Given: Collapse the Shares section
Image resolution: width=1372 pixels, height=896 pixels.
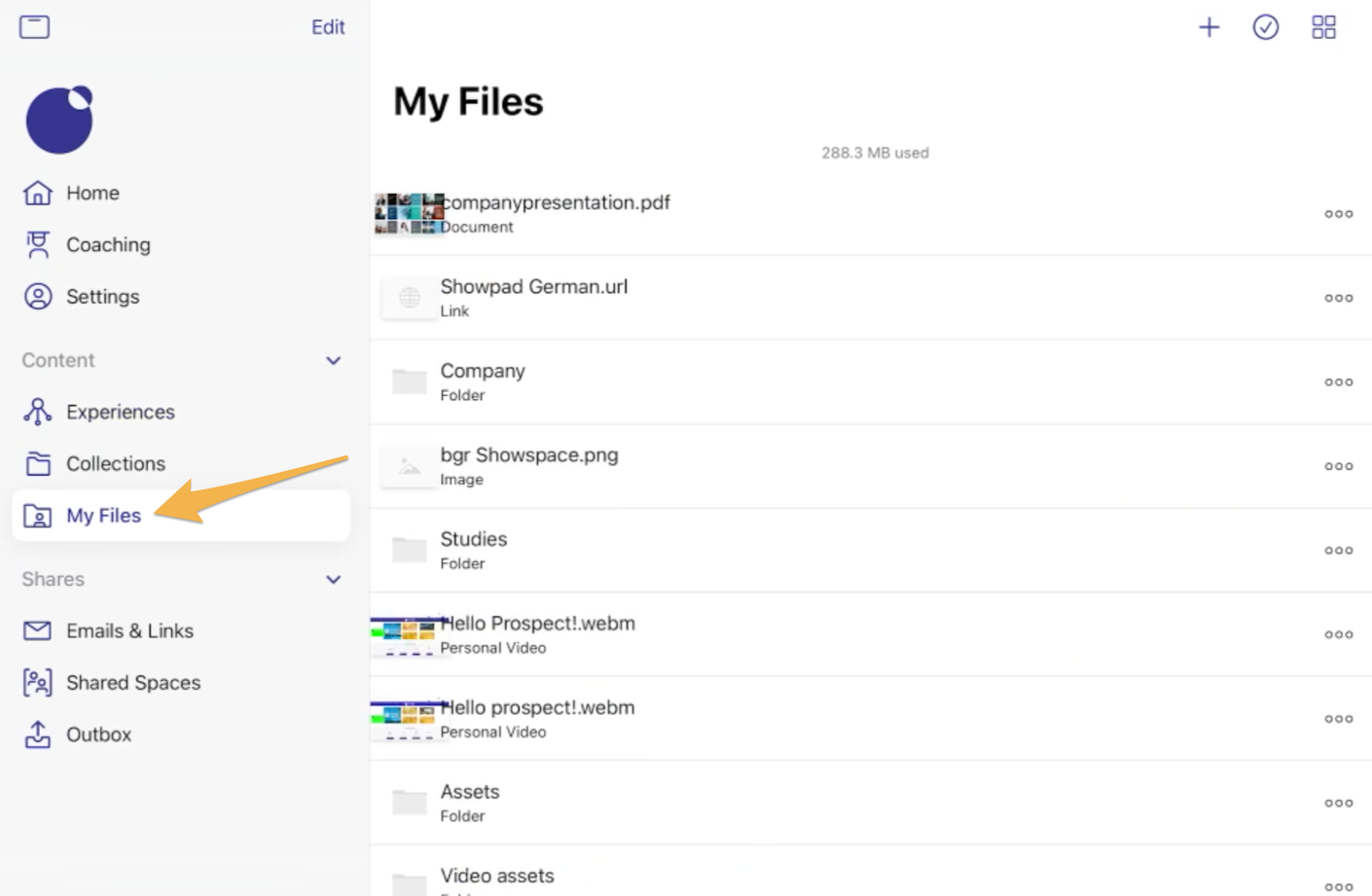Looking at the screenshot, I should point(333,579).
